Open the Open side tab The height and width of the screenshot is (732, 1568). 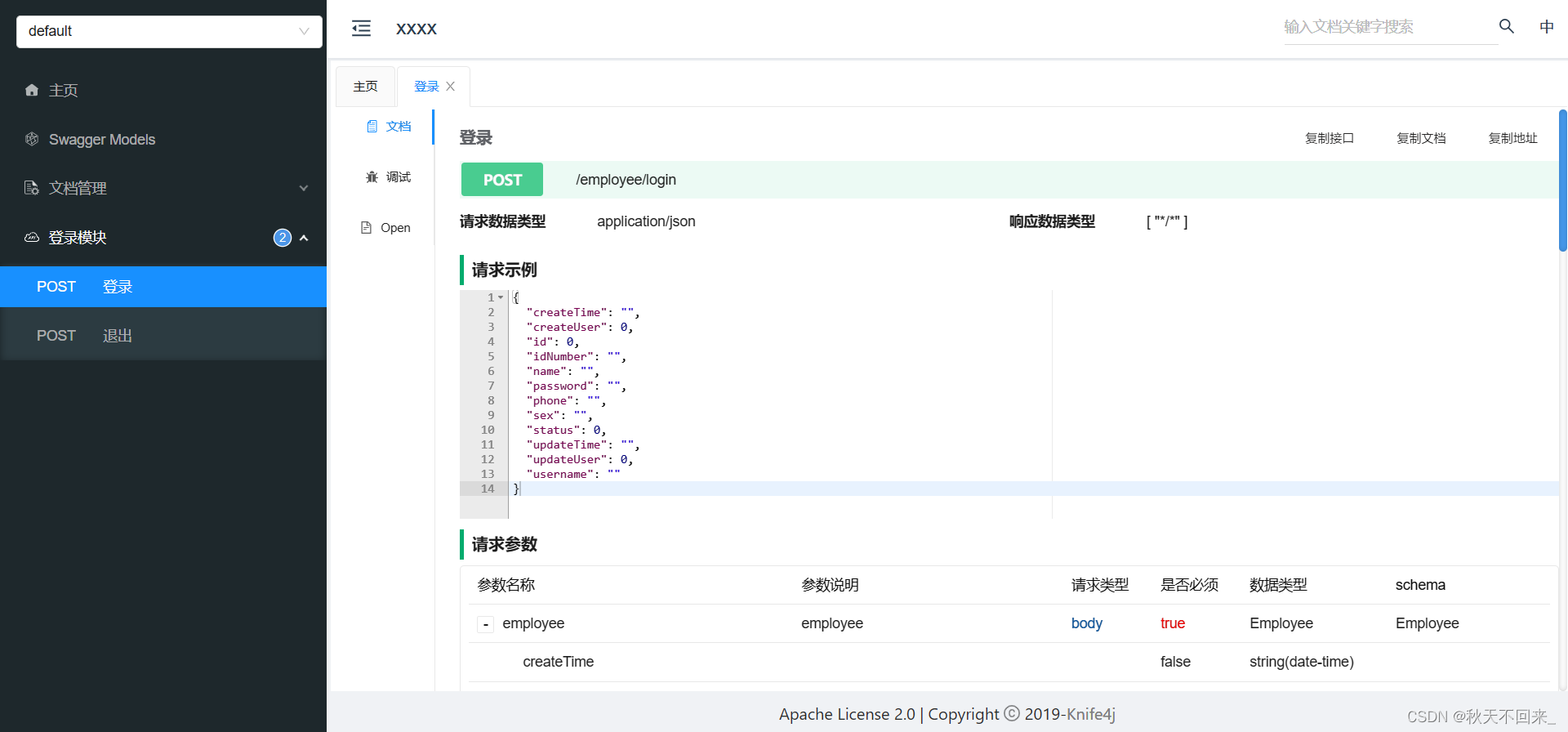(x=386, y=227)
